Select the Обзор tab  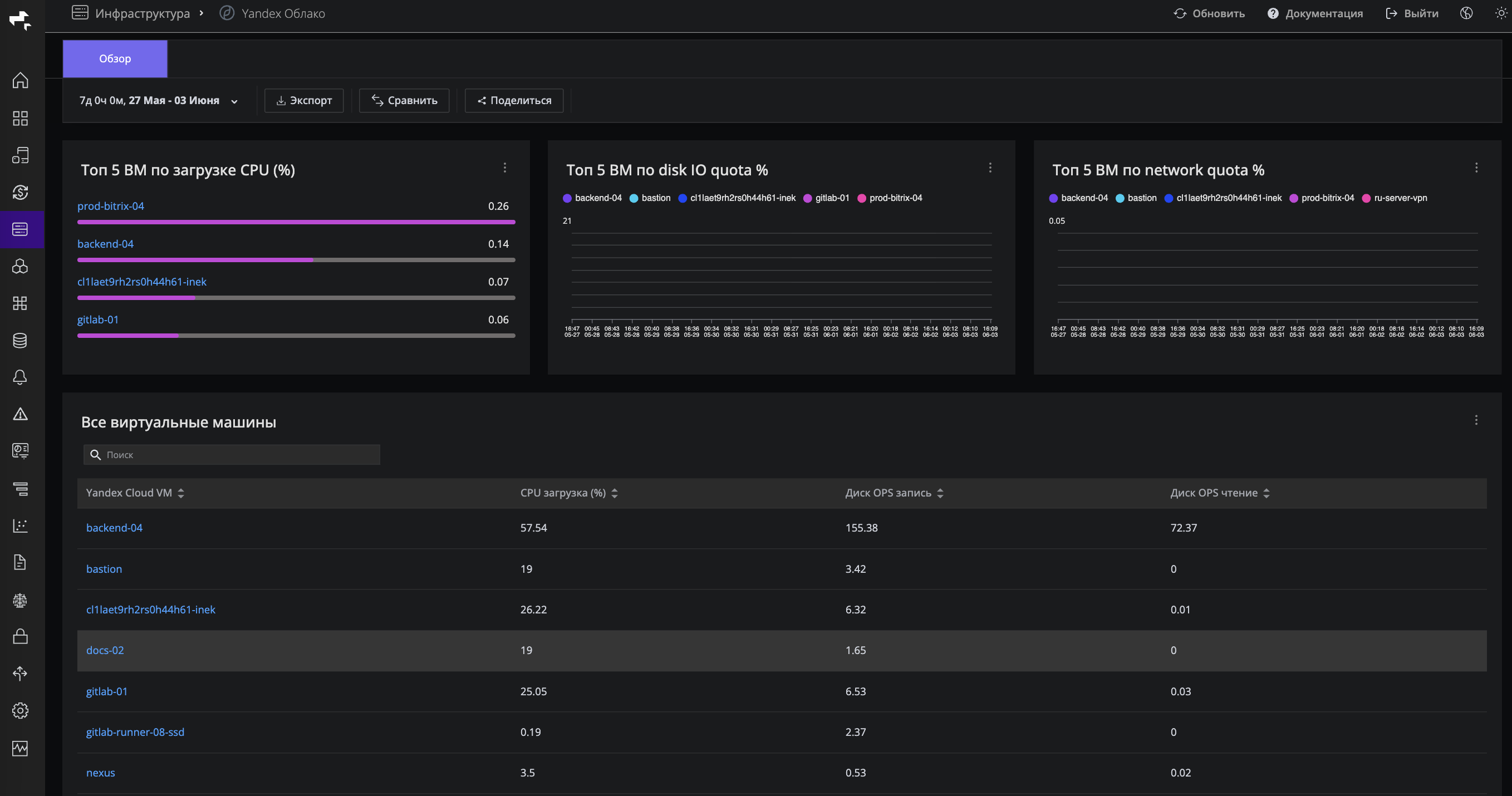point(115,58)
